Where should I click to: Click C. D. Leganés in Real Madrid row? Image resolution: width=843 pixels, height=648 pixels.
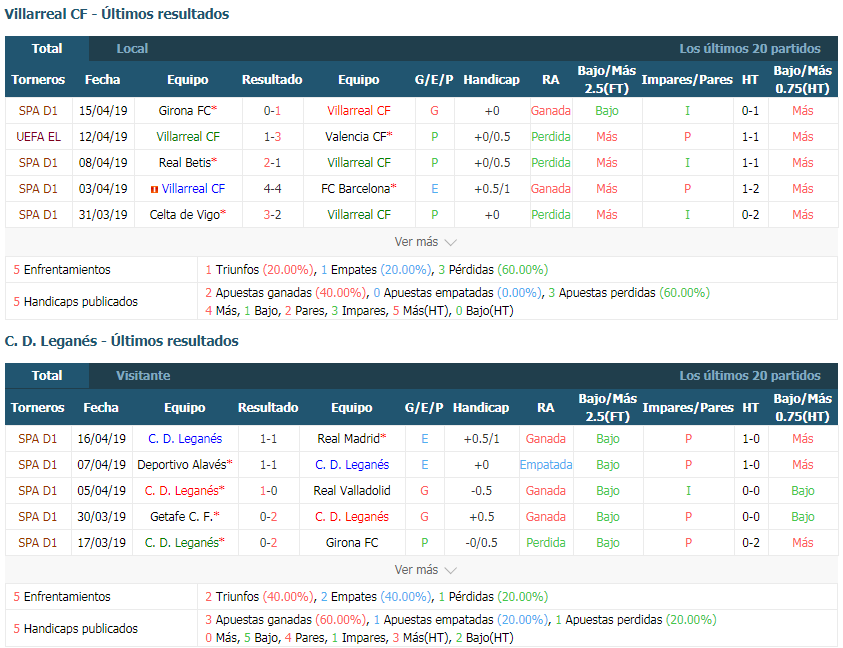[x=185, y=439]
